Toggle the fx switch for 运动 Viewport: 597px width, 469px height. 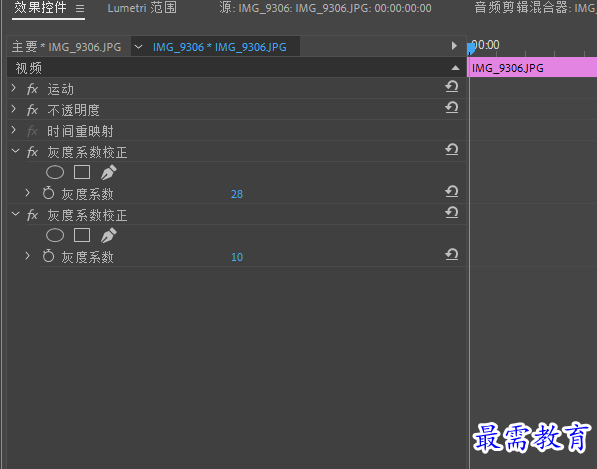coord(32,89)
